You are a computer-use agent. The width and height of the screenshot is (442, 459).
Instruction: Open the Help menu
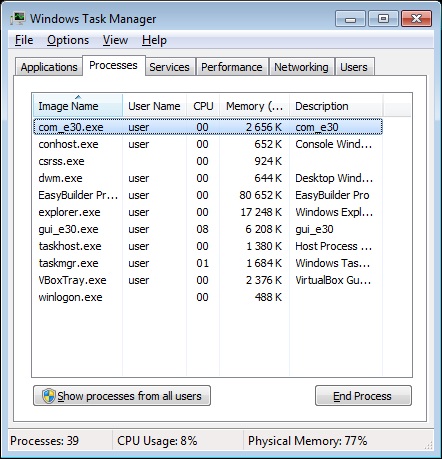(x=154, y=40)
